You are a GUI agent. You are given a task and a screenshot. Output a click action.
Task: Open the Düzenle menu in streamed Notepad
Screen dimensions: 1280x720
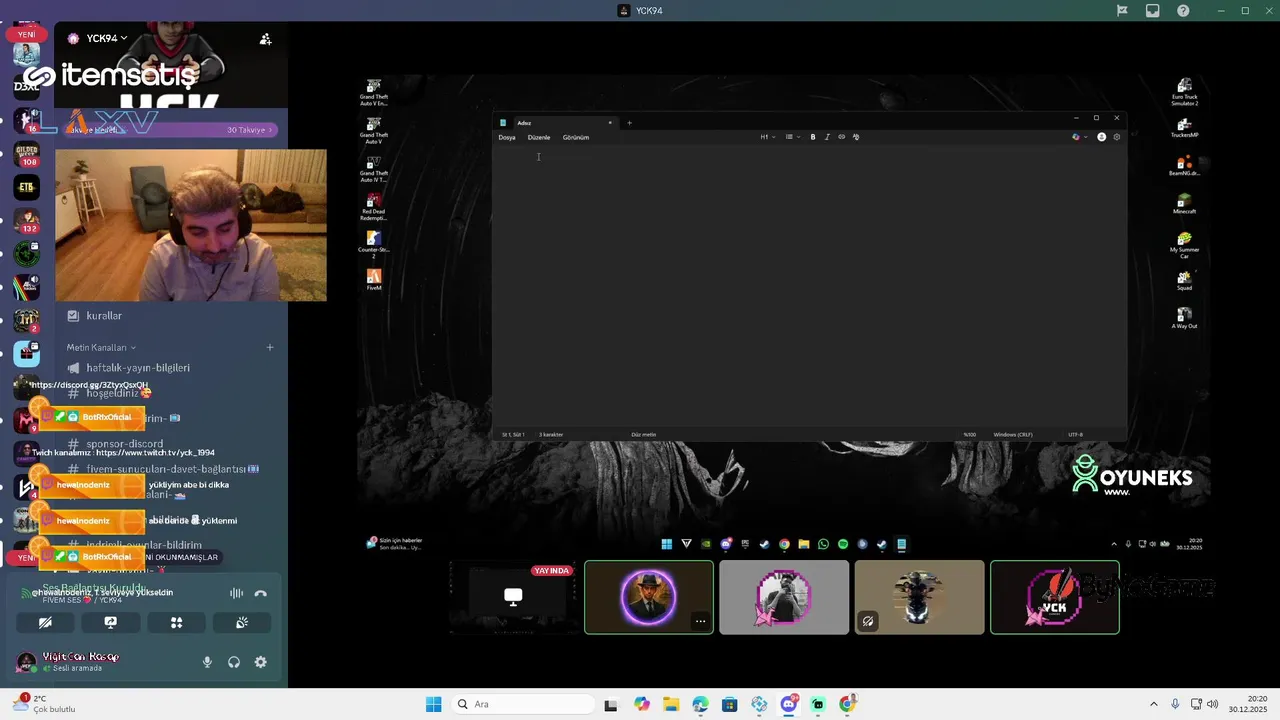coord(539,137)
